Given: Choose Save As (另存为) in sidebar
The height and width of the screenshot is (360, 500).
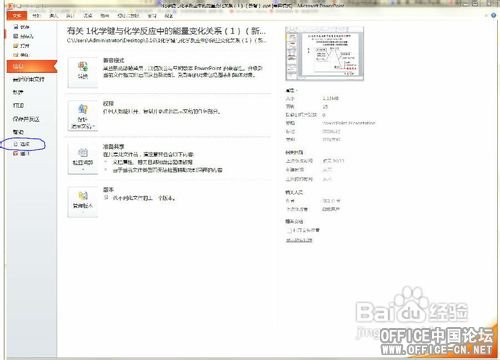Looking at the screenshot, I should pos(23,36).
